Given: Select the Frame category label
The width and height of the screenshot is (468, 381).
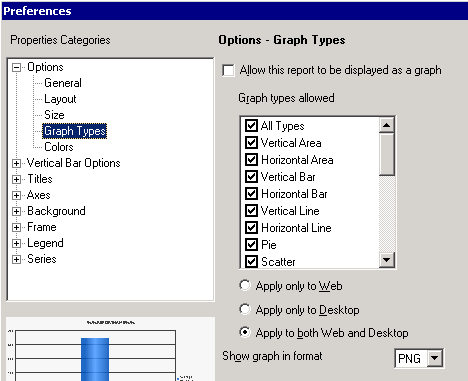Looking at the screenshot, I should tap(42, 227).
